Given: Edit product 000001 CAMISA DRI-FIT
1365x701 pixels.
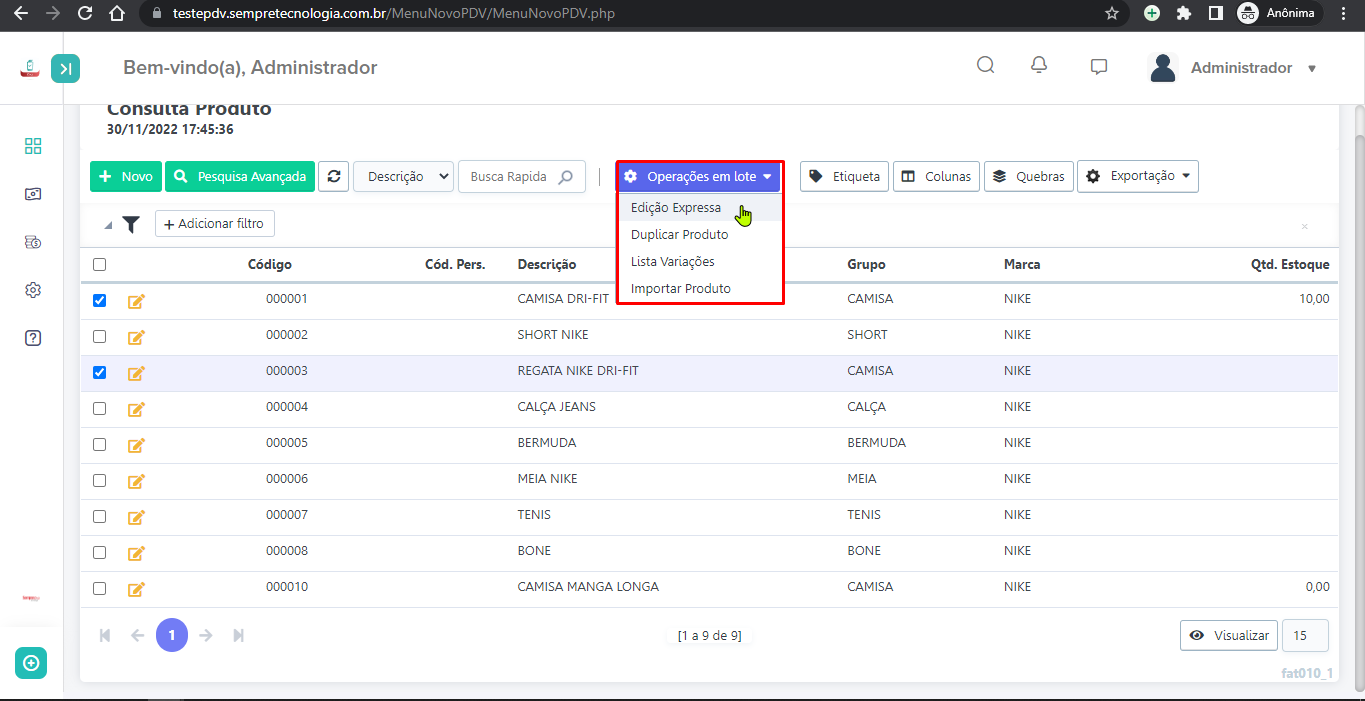Looking at the screenshot, I should [x=136, y=300].
